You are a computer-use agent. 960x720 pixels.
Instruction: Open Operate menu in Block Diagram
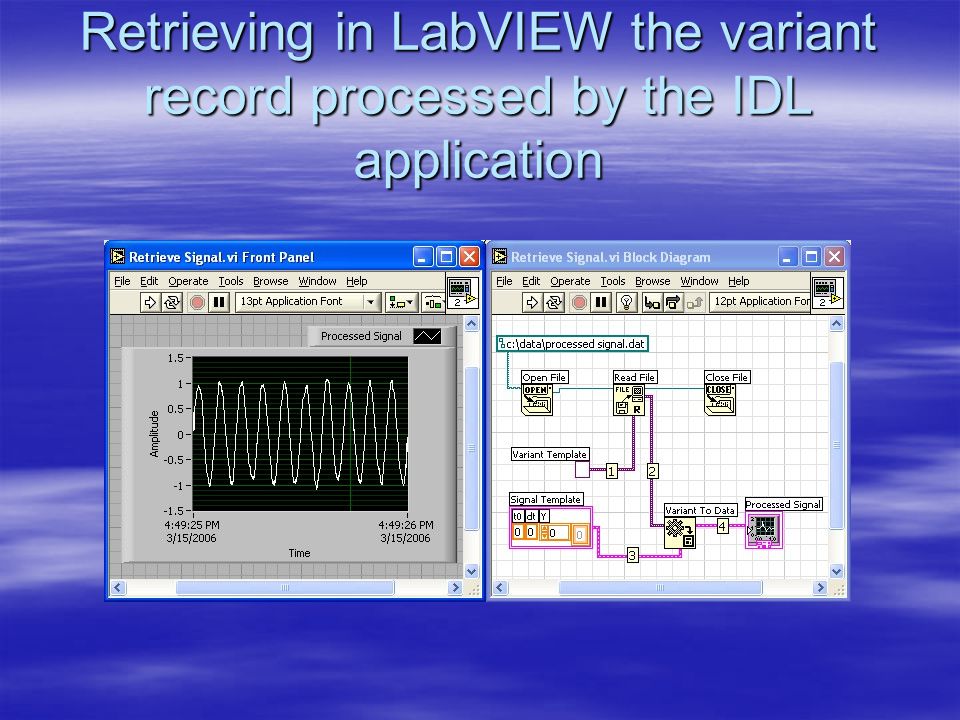[x=570, y=281]
